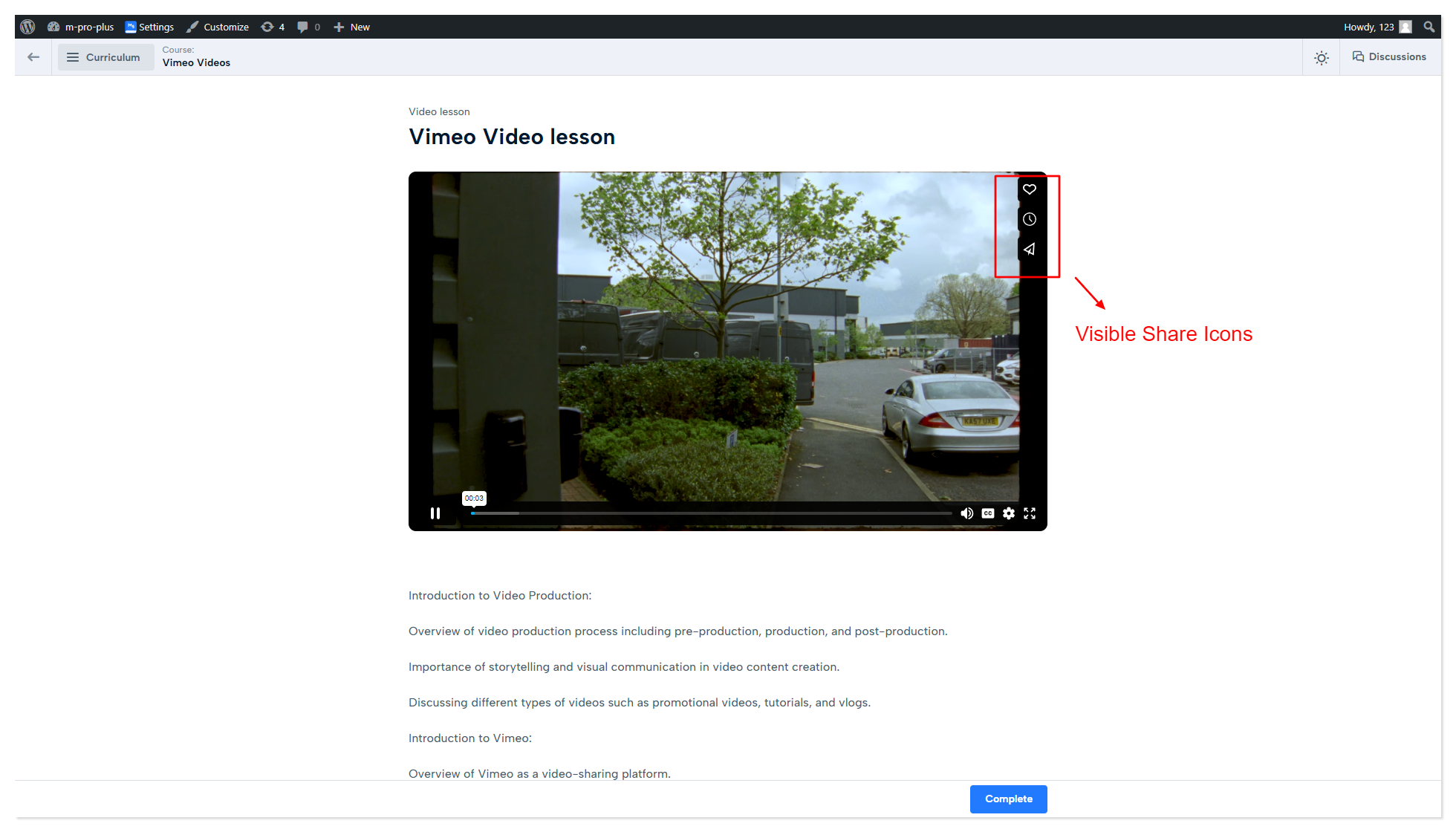Screen dimensions: 1456x832
Task: Like the video with the heart icon
Action: (x=1030, y=189)
